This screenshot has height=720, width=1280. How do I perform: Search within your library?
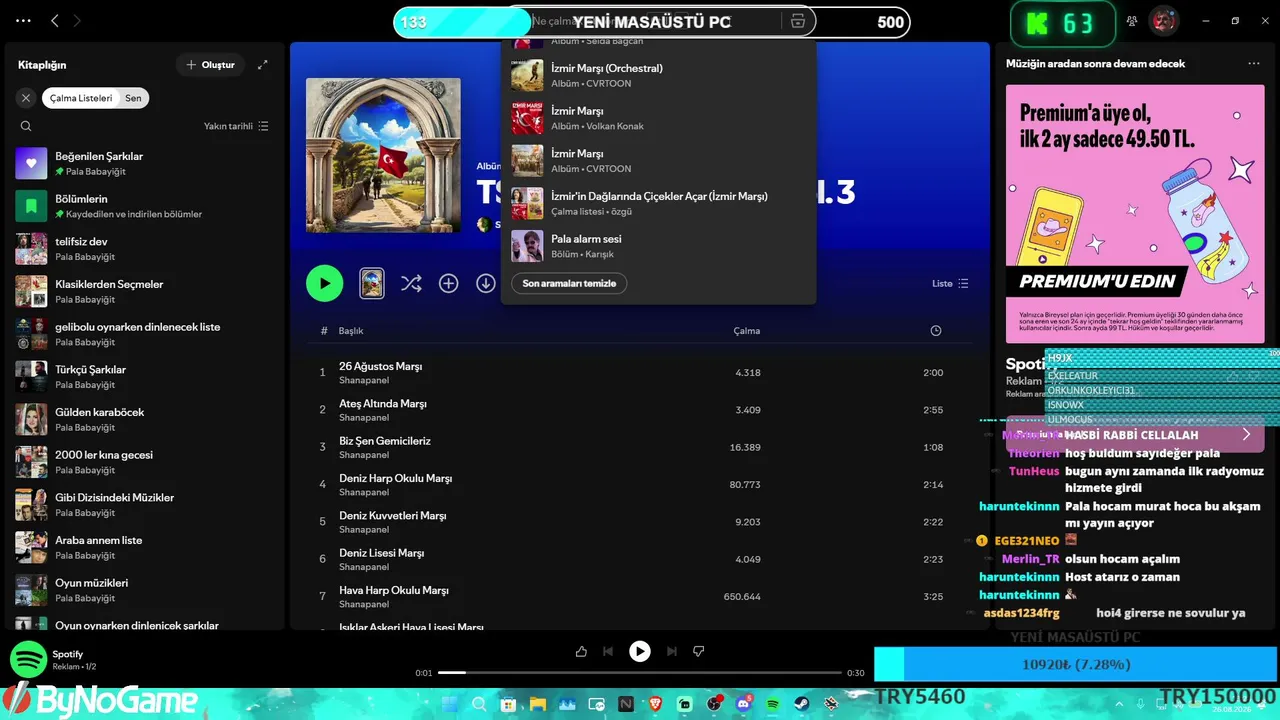26,126
